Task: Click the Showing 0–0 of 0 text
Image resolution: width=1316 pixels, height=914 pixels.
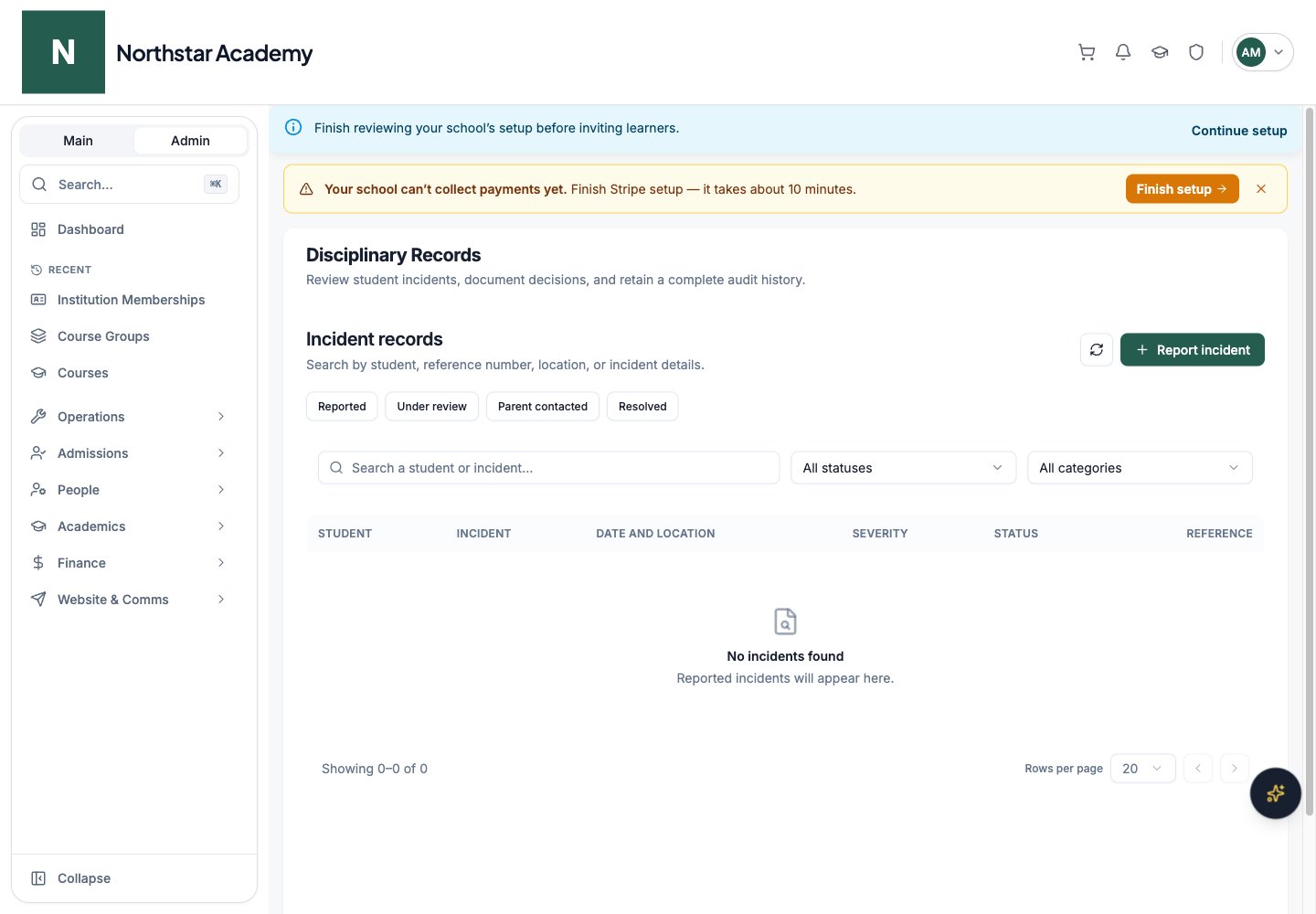Action: [375, 769]
